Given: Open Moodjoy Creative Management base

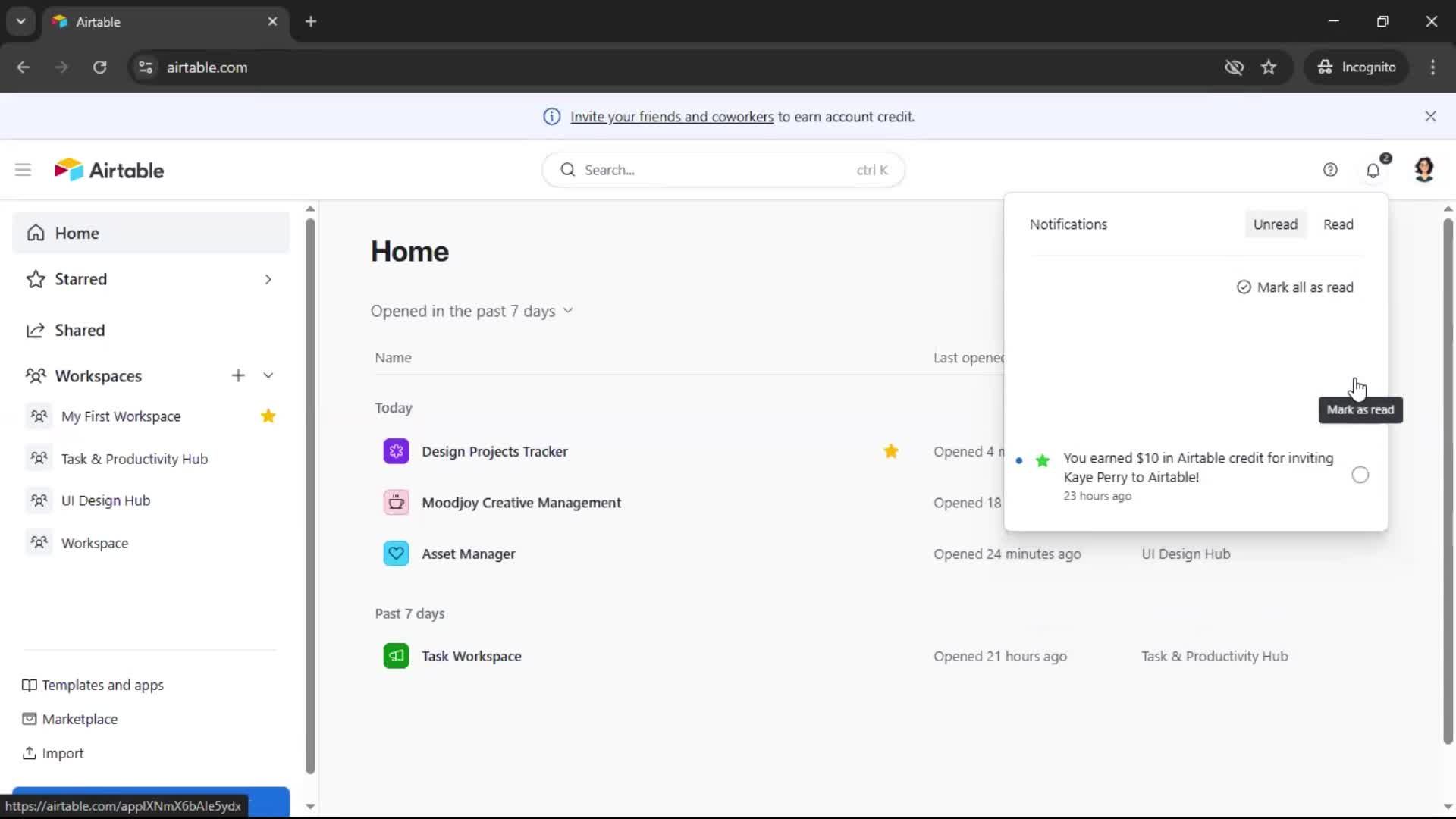Looking at the screenshot, I should 521,503.
